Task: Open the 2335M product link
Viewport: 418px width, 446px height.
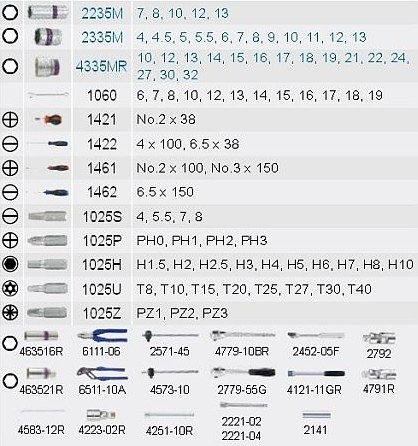Action: click(x=102, y=37)
